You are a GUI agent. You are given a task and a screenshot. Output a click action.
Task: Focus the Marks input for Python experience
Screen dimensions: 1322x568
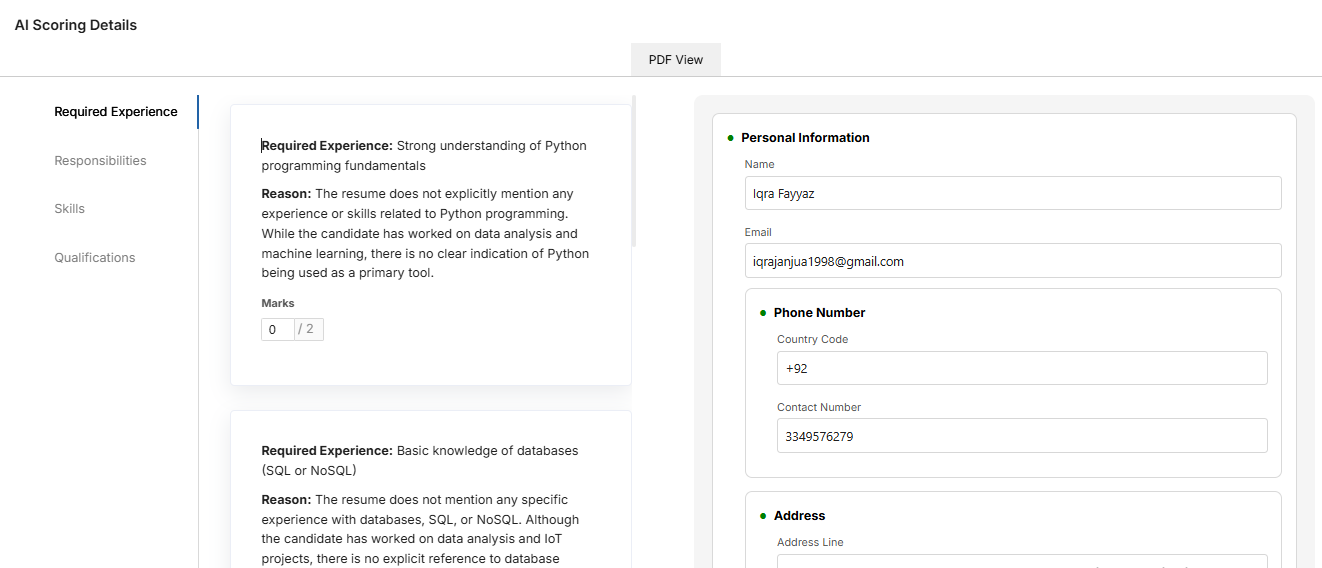tap(277, 329)
